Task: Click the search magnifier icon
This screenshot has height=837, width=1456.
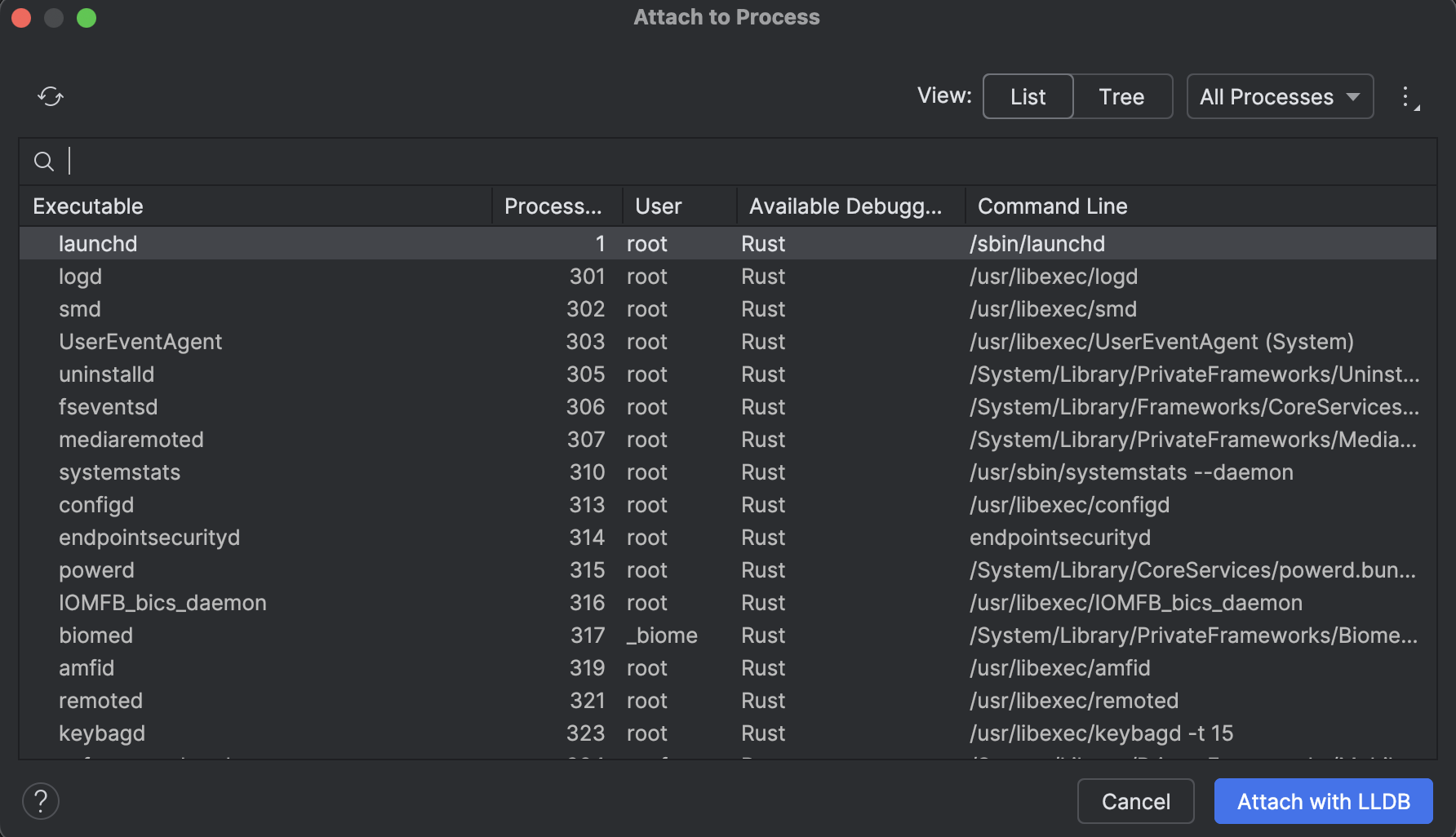Action: point(44,161)
